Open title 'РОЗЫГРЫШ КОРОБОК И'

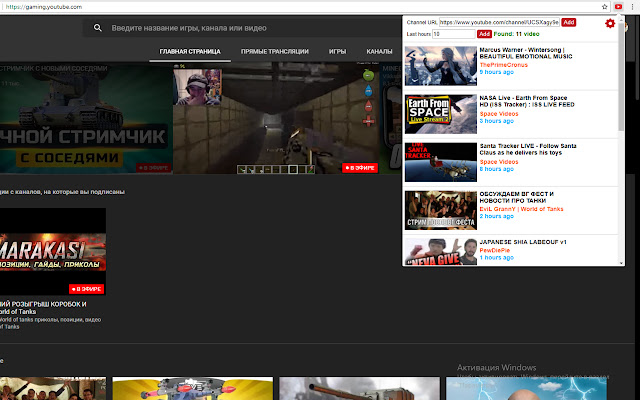click(43, 308)
